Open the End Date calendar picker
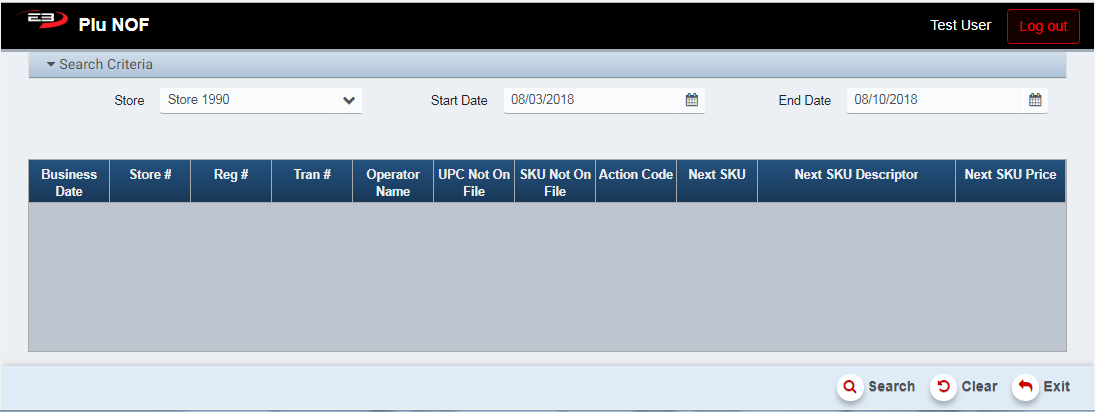Screen dimensions: 1095x412 pyautogui.click(x=1035, y=100)
